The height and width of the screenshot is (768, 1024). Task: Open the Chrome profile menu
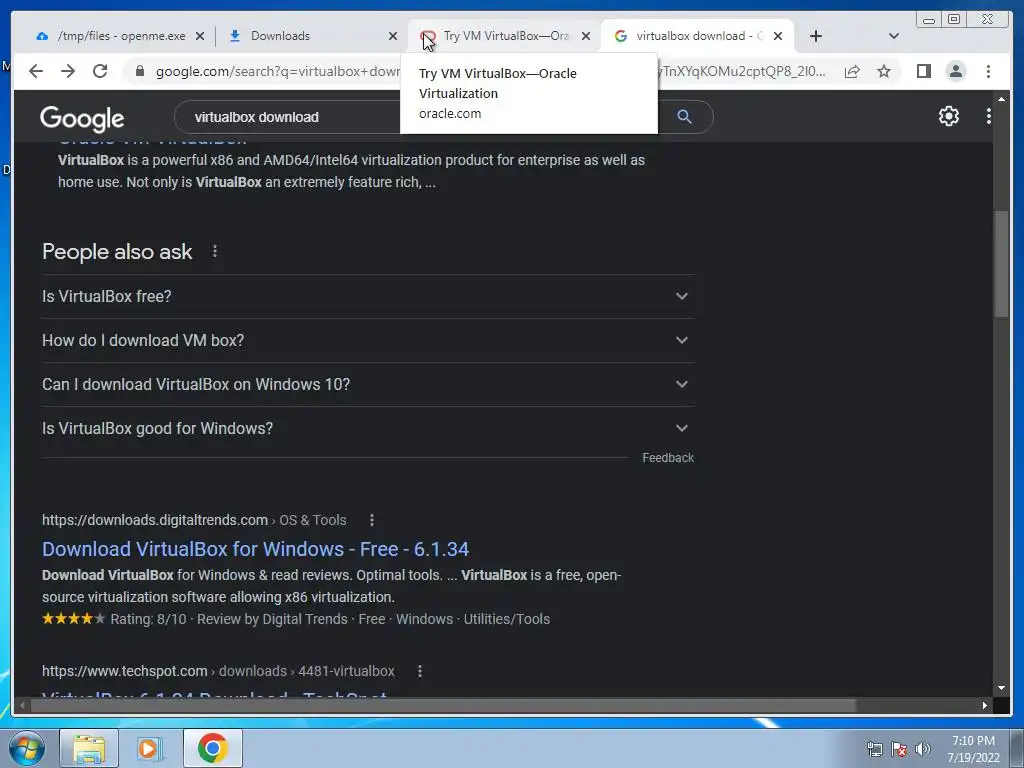click(956, 71)
